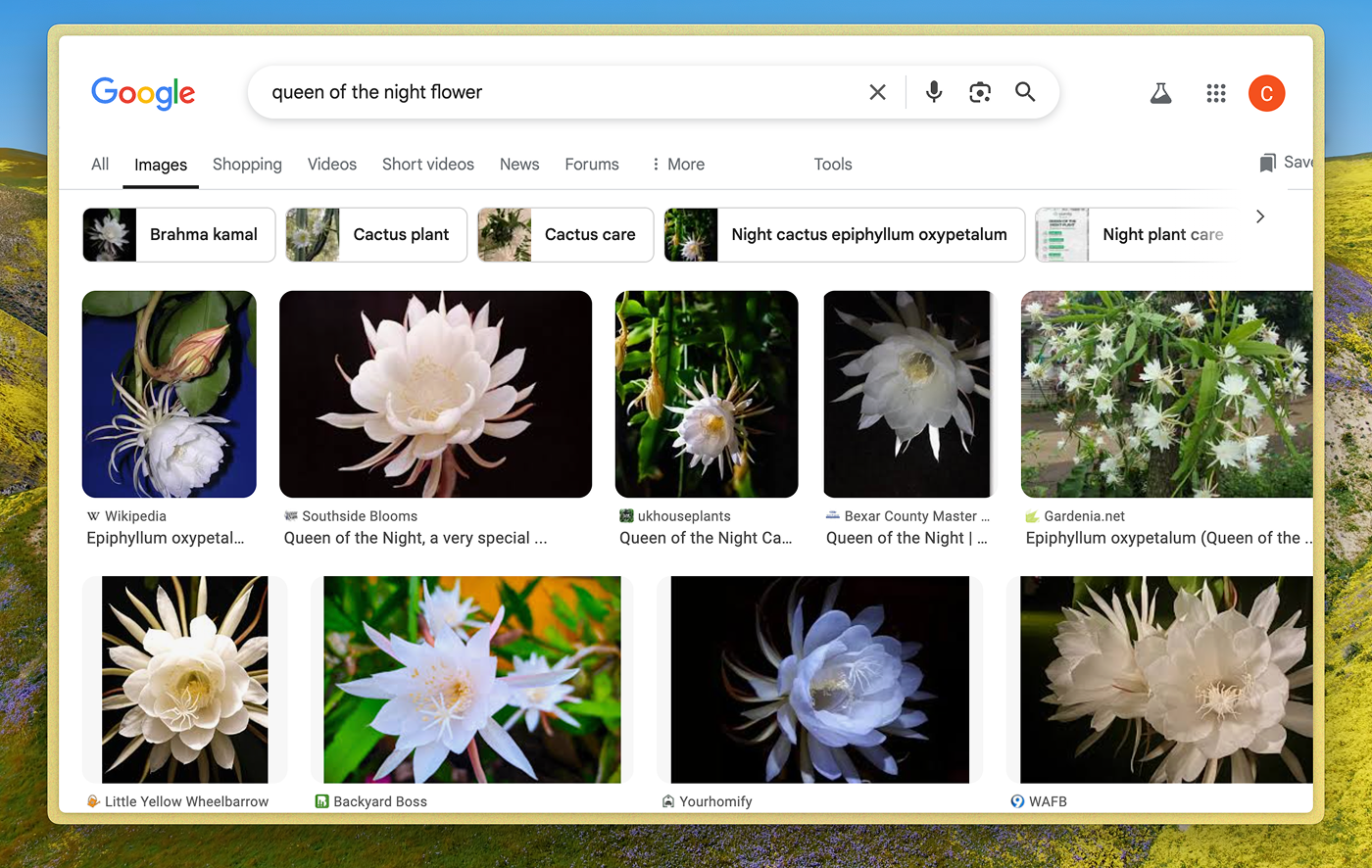Open Search by image camera icon

980,92
